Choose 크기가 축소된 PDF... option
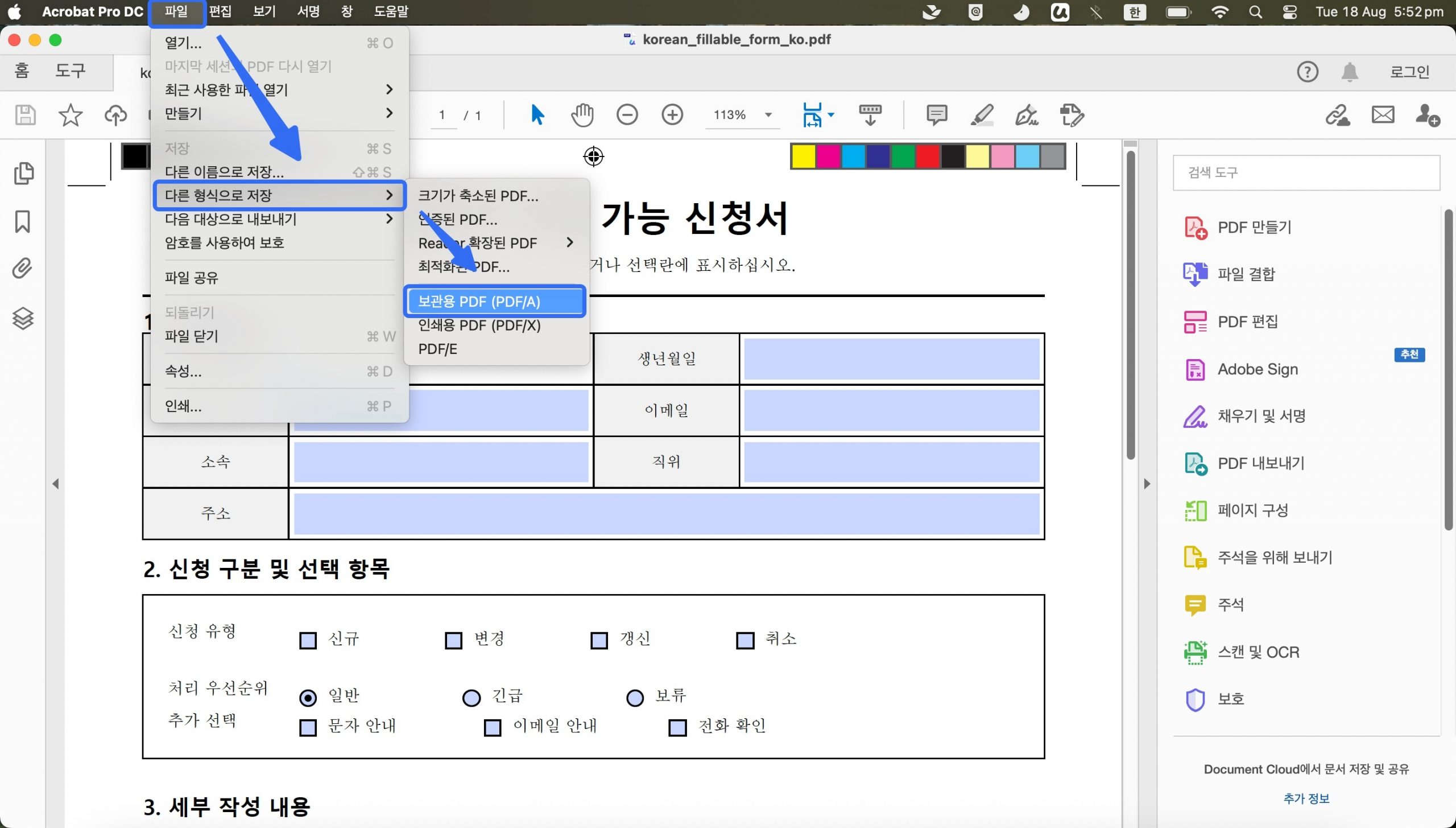 pos(496,196)
